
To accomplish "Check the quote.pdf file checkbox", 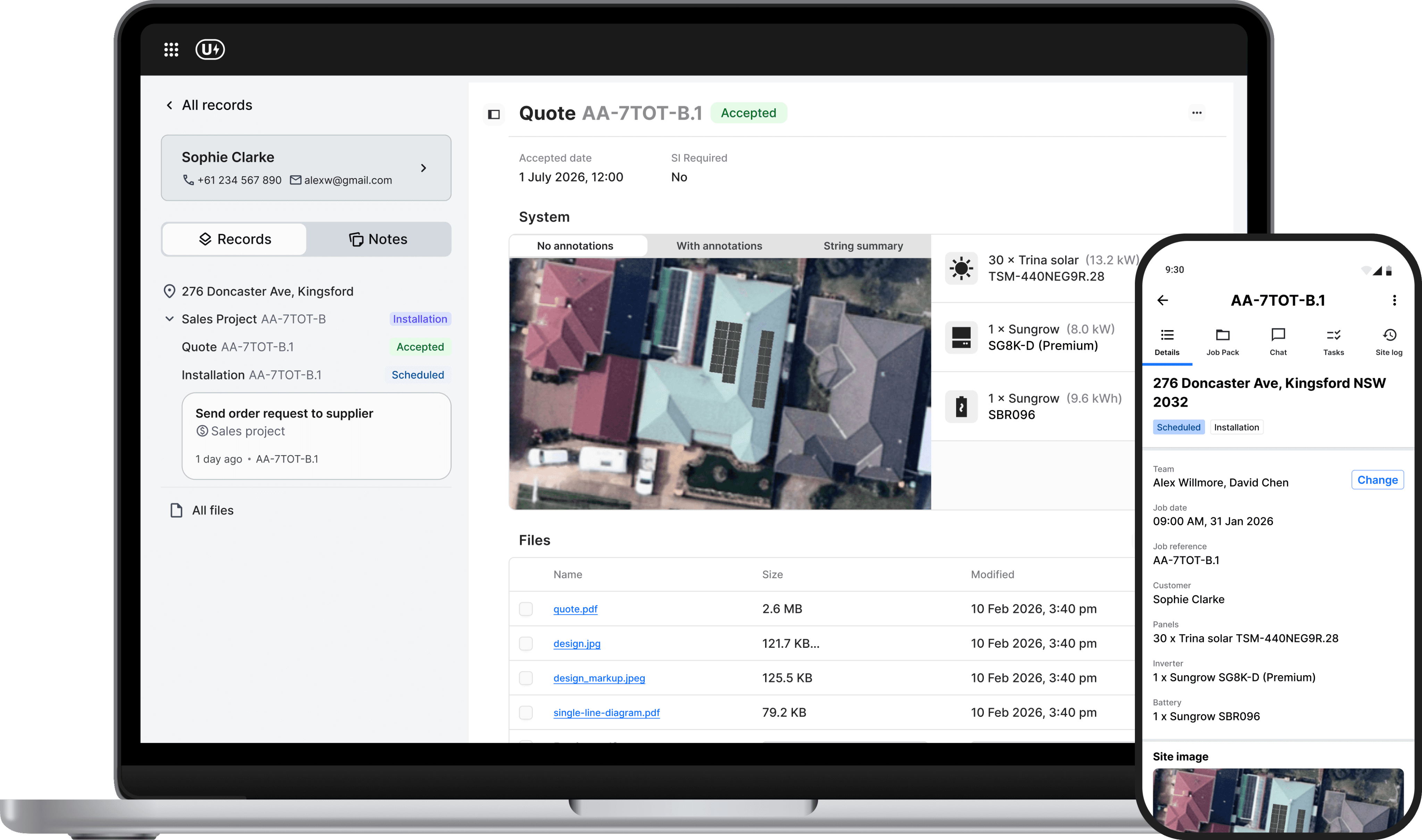I will click(526, 609).
